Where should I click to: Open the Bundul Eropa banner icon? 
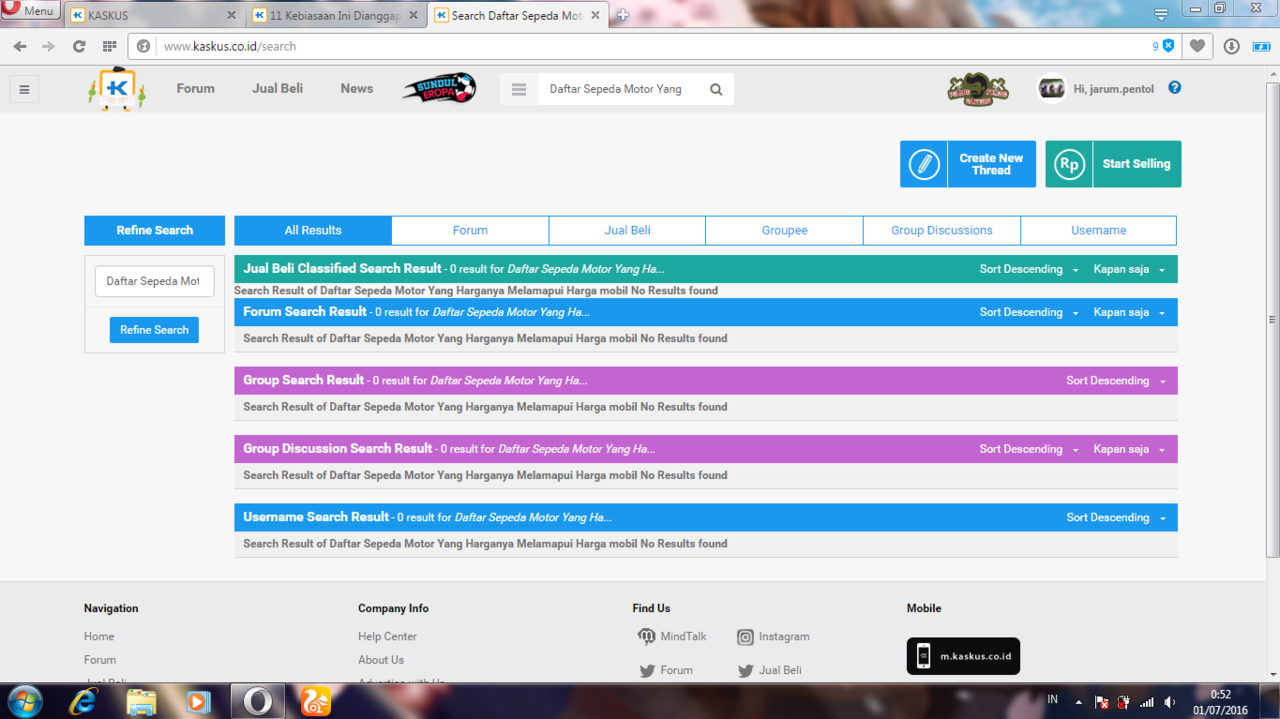(x=439, y=89)
